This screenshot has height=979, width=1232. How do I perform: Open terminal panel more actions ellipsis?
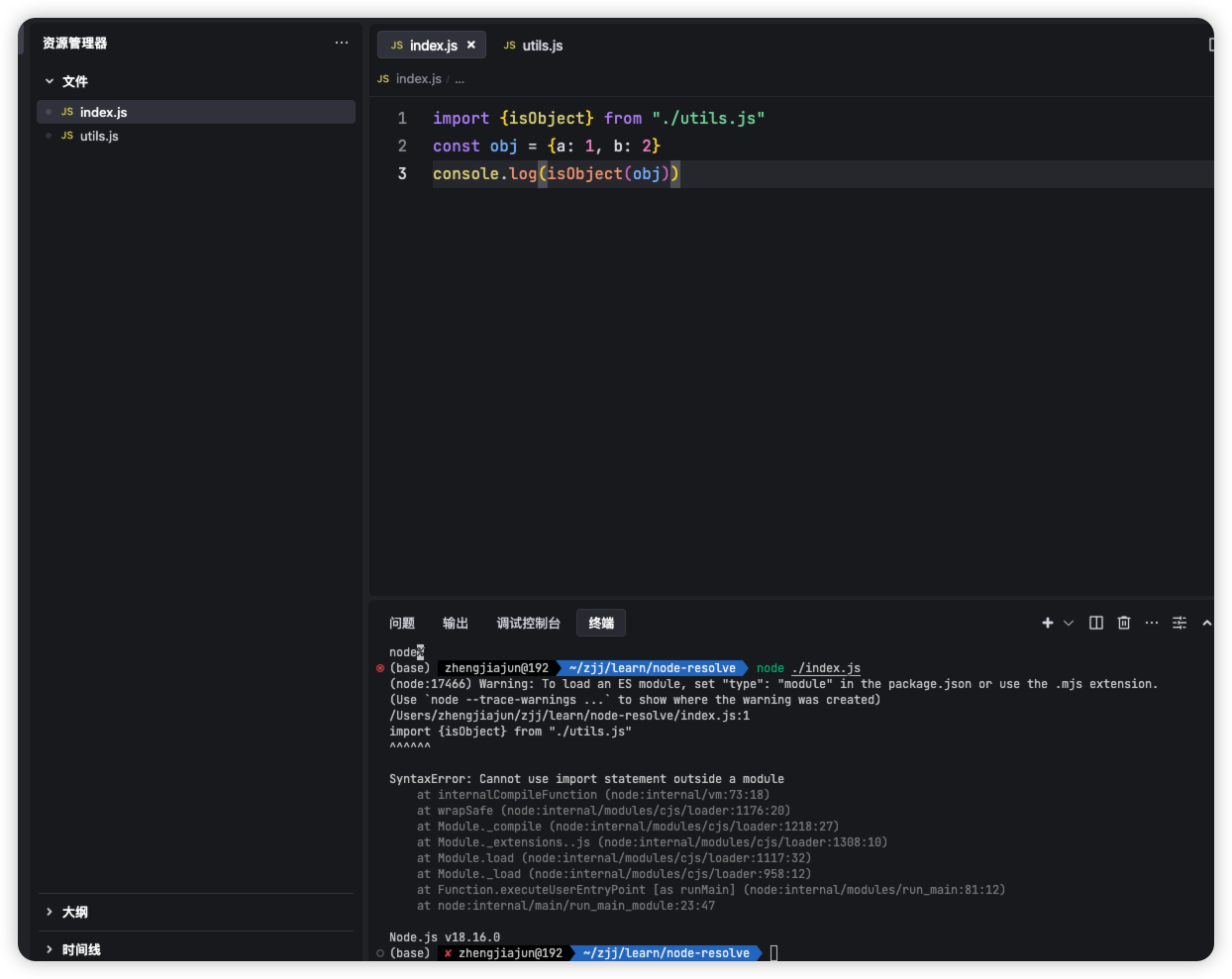pyautogui.click(x=1152, y=623)
